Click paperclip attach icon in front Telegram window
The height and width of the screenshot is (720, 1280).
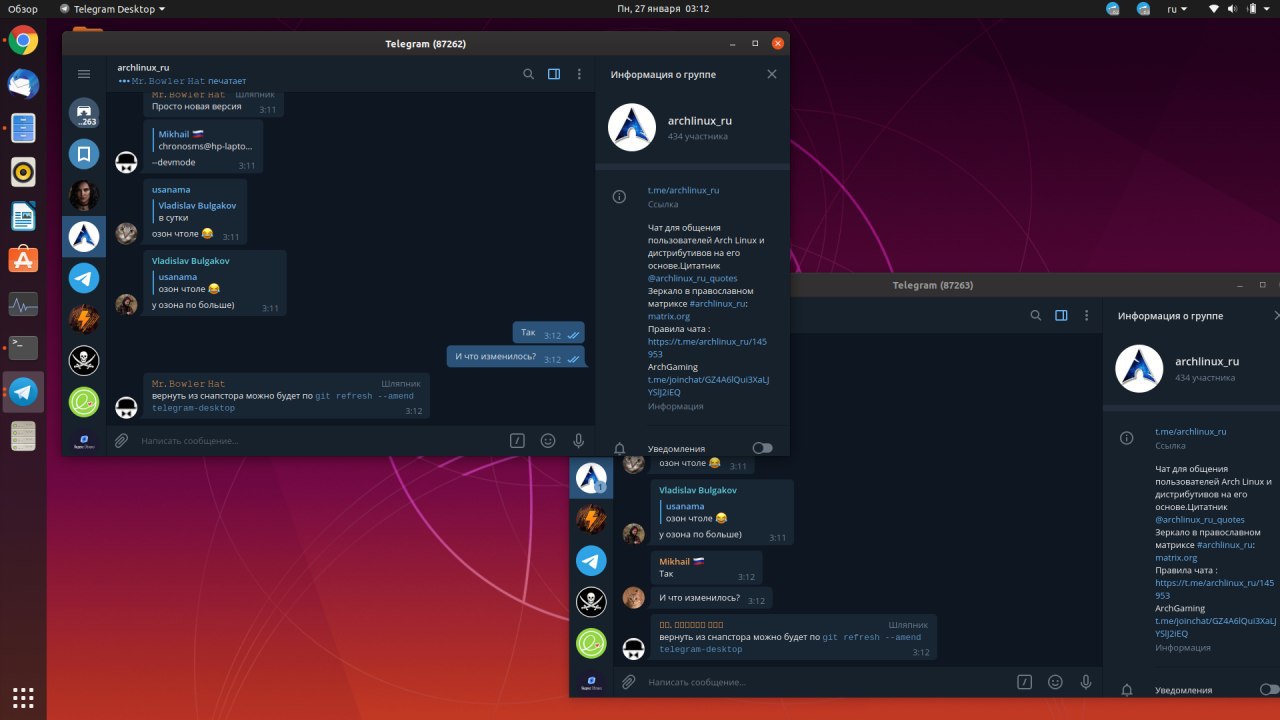point(121,440)
